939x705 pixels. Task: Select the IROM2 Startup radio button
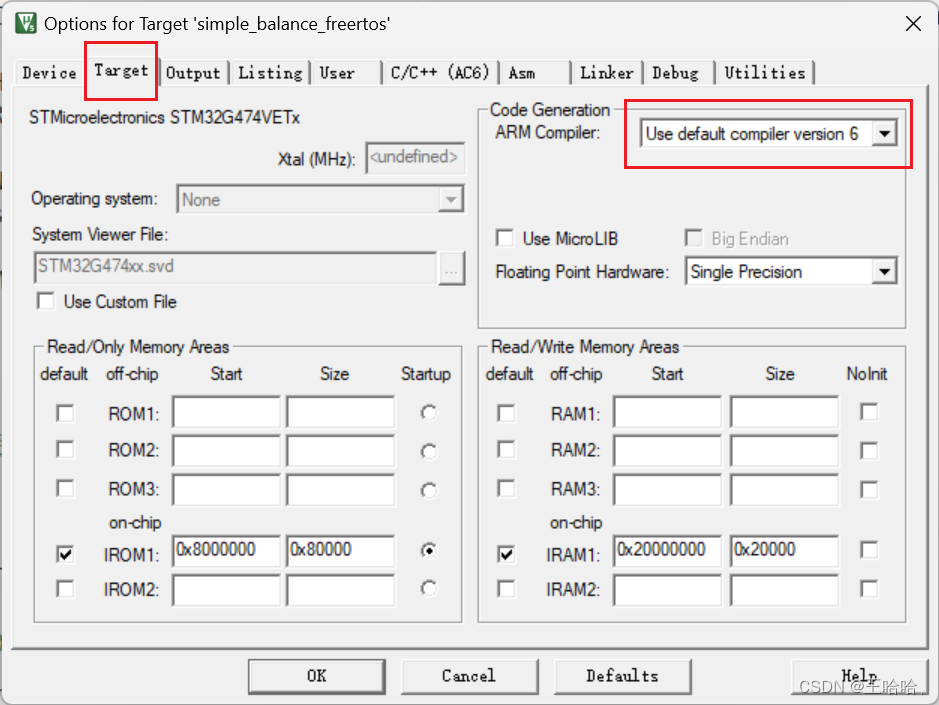[x=428, y=589]
